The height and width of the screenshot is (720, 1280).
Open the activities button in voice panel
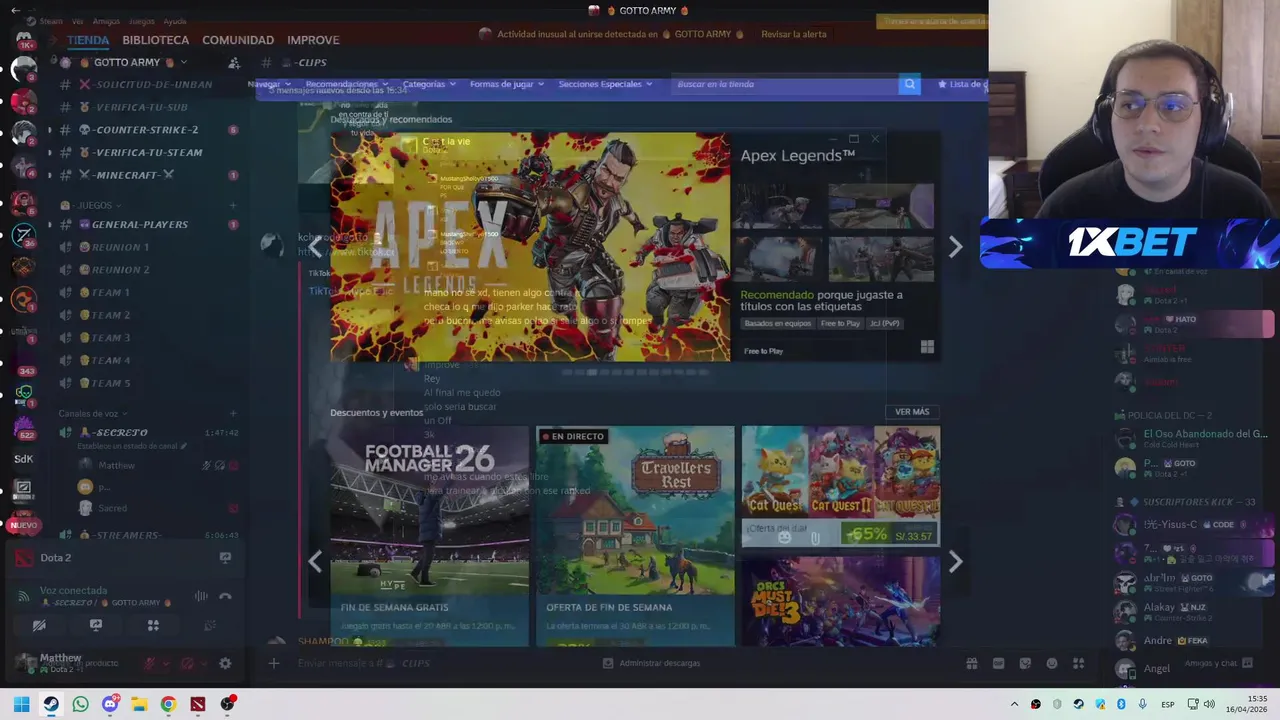pyautogui.click(x=153, y=625)
